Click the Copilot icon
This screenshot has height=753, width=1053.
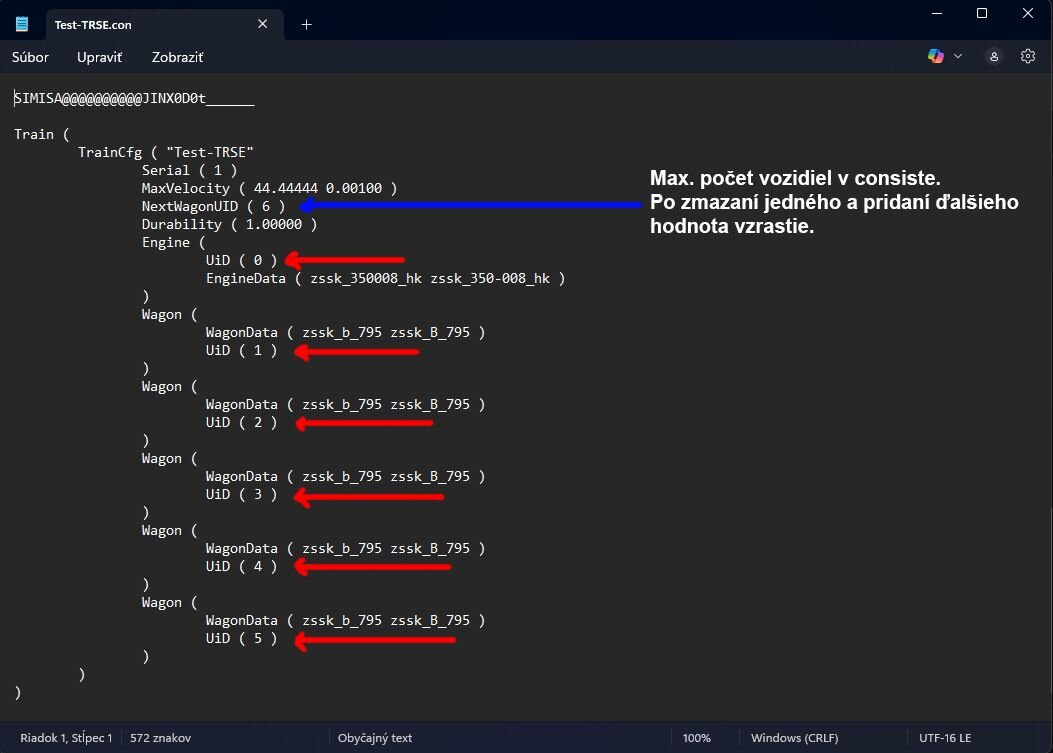tap(936, 57)
